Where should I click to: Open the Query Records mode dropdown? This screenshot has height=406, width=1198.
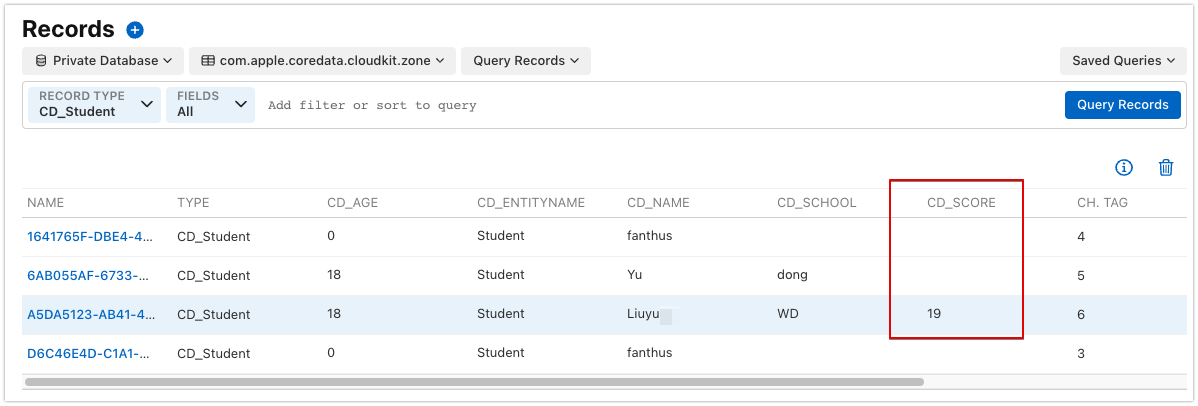click(x=525, y=61)
